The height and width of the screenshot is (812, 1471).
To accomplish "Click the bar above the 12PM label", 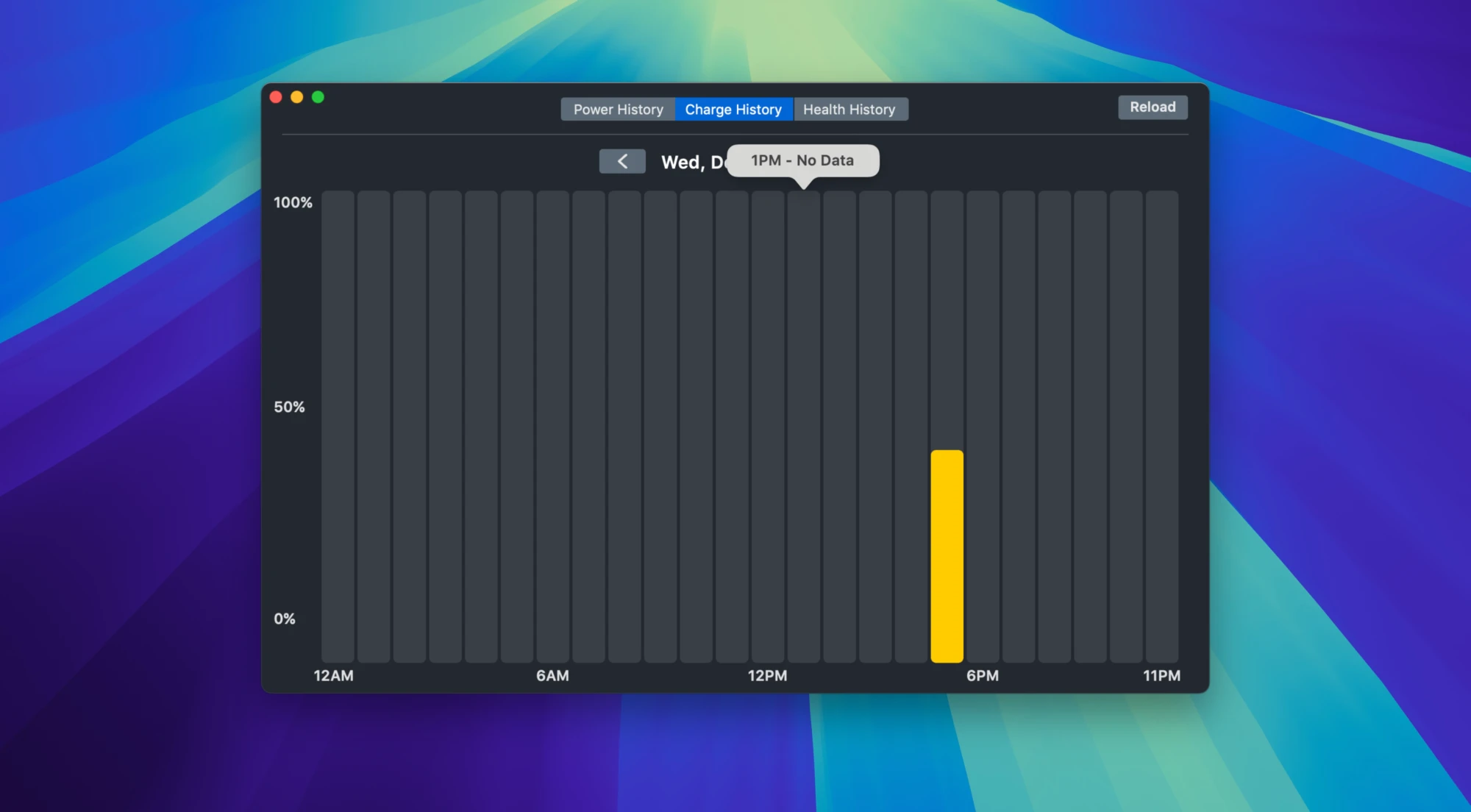I will (x=768, y=427).
